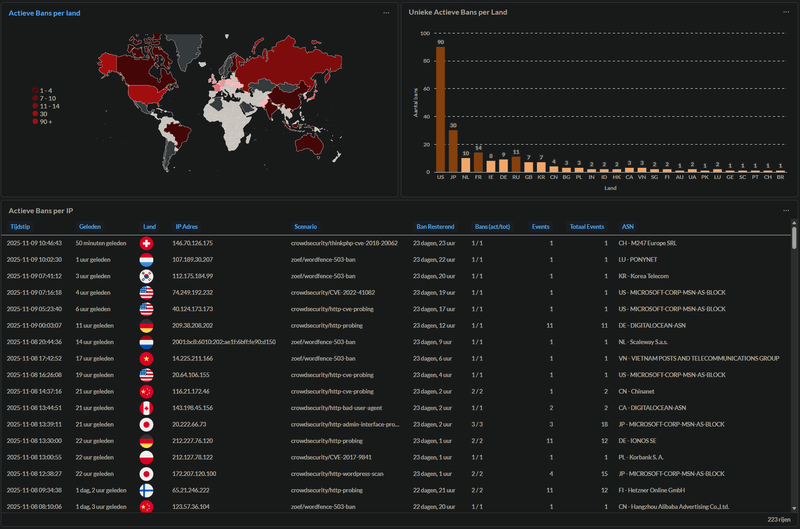Click the German flag for 209.38.208.202
Image resolution: width=800 pixels, height=529 pixels.
pos(146,325)
